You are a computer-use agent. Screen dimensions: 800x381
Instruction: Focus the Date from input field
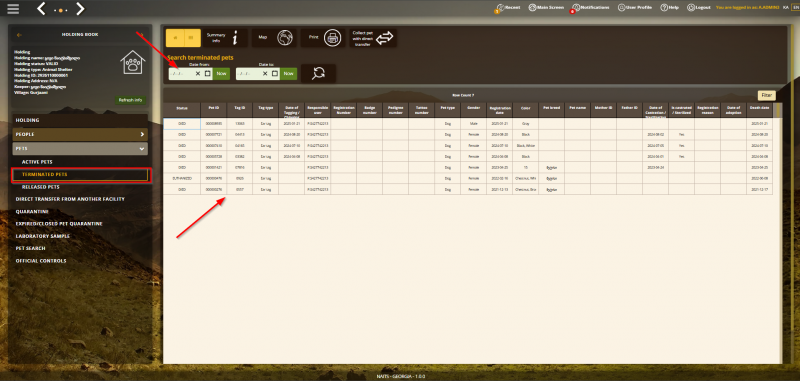pos(182,73)
